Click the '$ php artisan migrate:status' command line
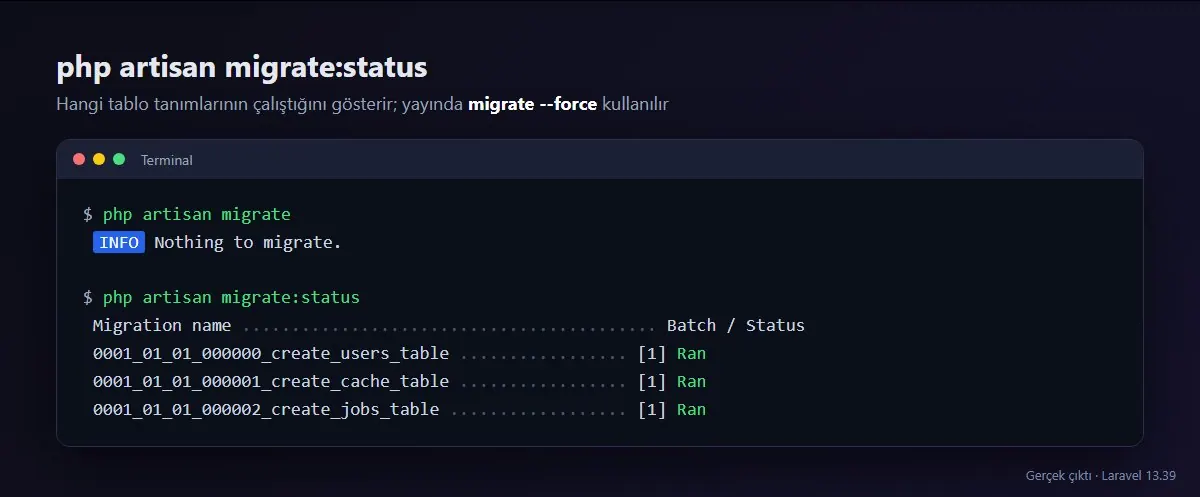1200x497 pixels. [x=222, y=298]
